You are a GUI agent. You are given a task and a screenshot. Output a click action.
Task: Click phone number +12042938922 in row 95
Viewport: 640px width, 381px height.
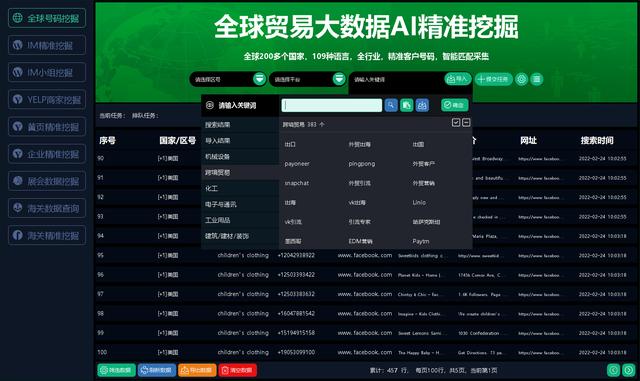296,255
